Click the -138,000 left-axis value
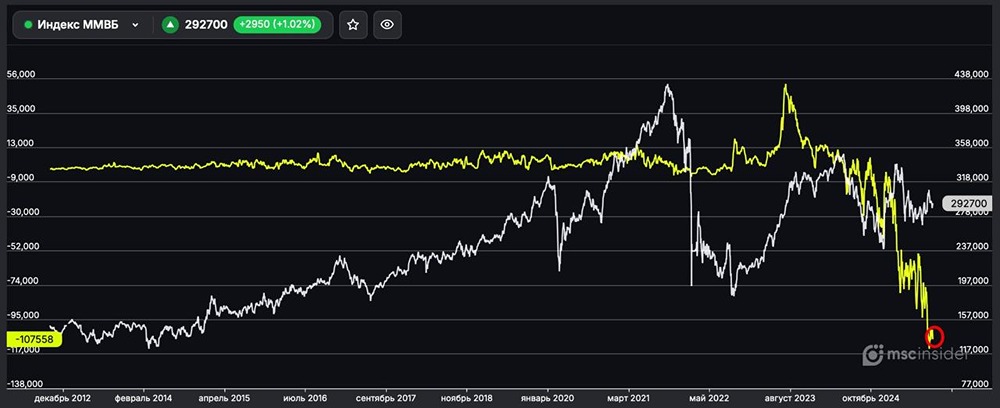The width and height of the screenshot is (1000, 408). (24, 385)
